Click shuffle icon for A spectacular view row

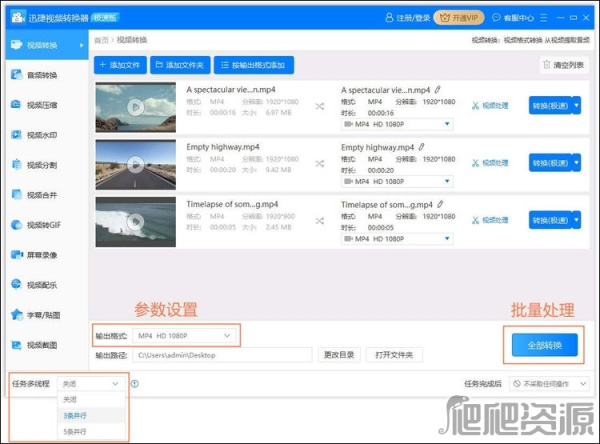pos(320,106)
